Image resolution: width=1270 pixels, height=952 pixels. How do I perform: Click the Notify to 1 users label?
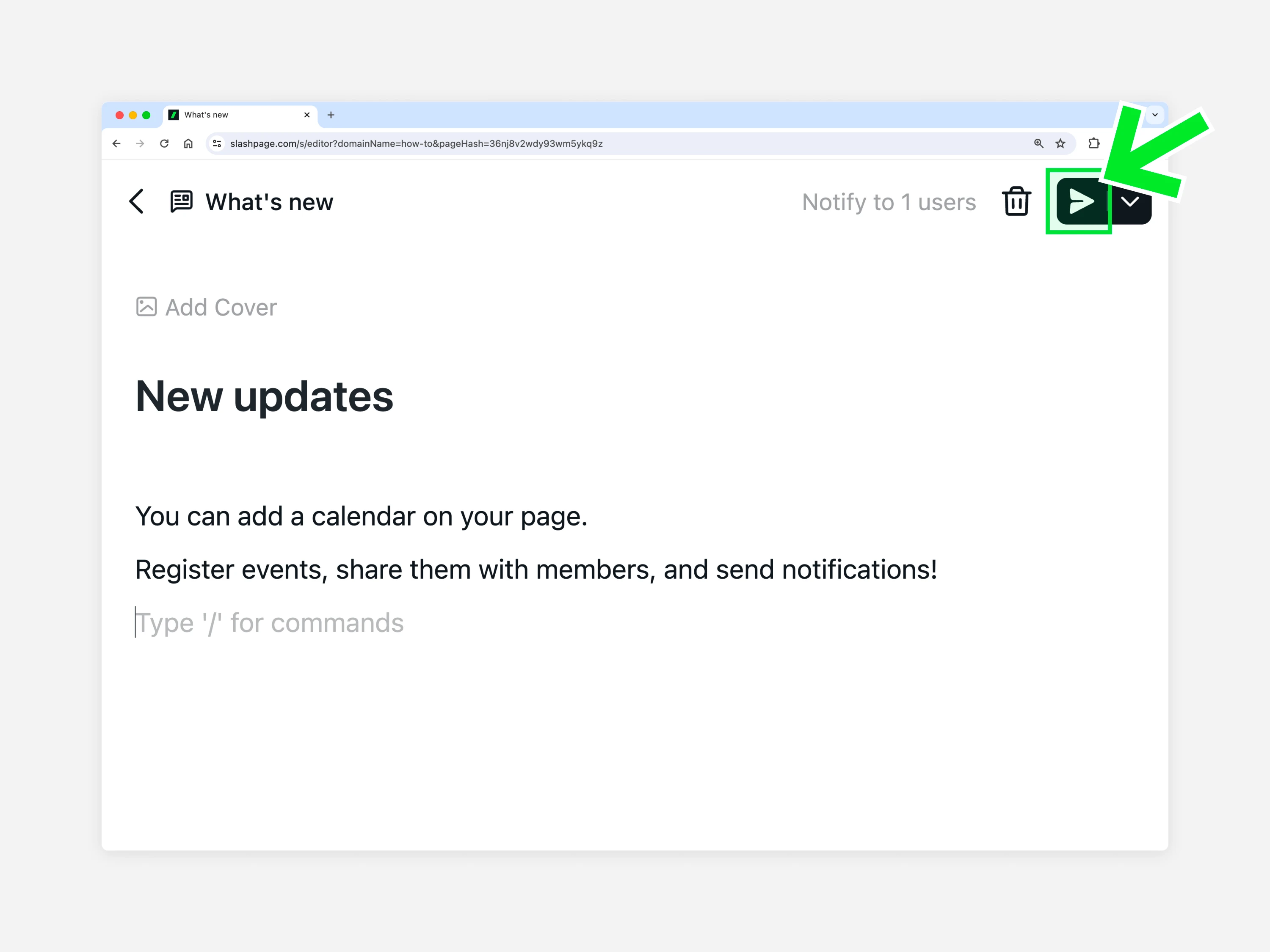click(889, 202)
